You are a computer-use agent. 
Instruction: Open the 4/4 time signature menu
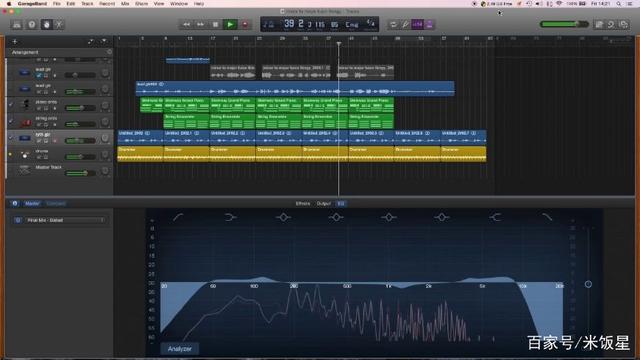tap(371, 24)
